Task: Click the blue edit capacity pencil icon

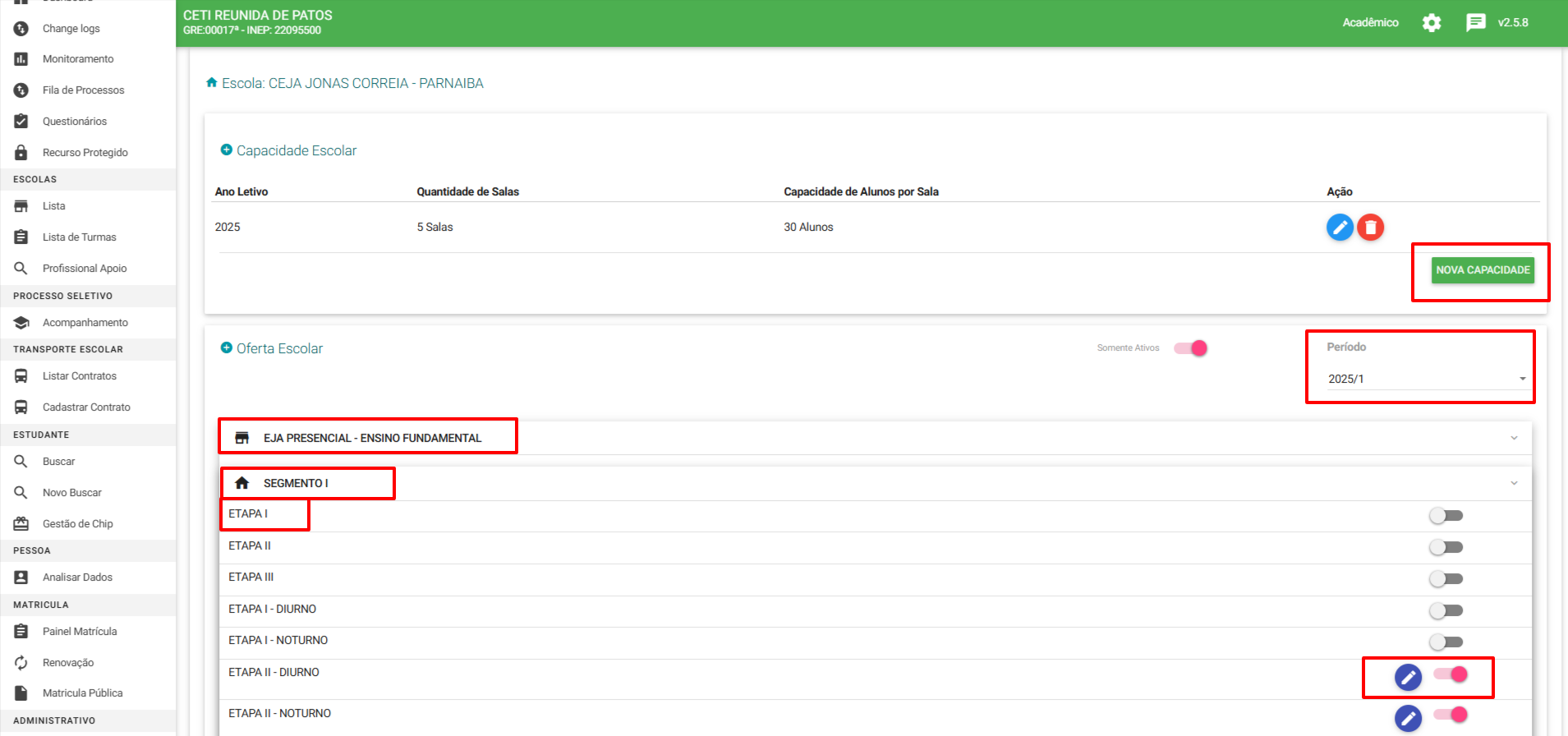Action: pyautogui.click(x=1340, y=227)
